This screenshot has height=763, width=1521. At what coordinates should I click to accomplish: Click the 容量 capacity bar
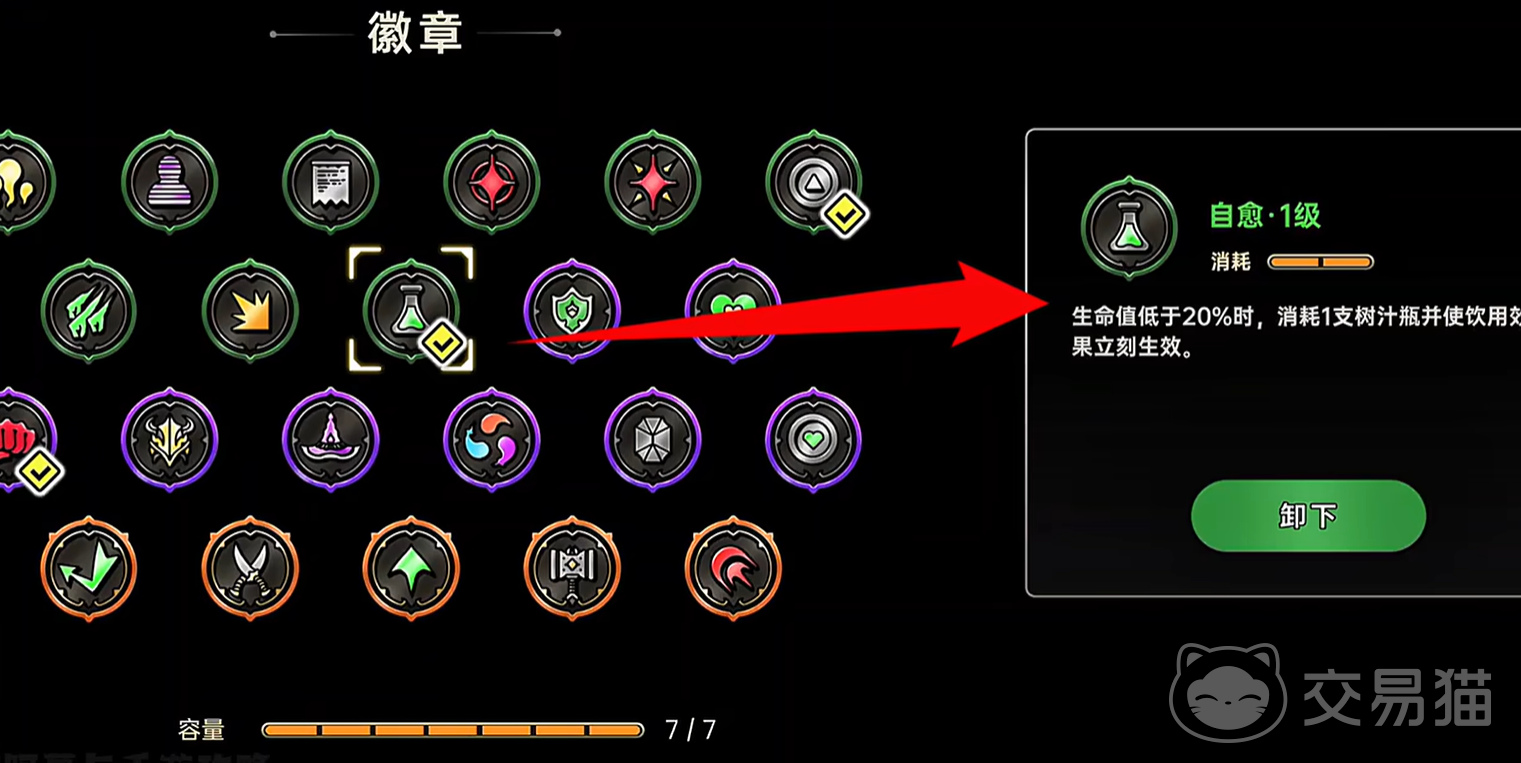(453, 730)
